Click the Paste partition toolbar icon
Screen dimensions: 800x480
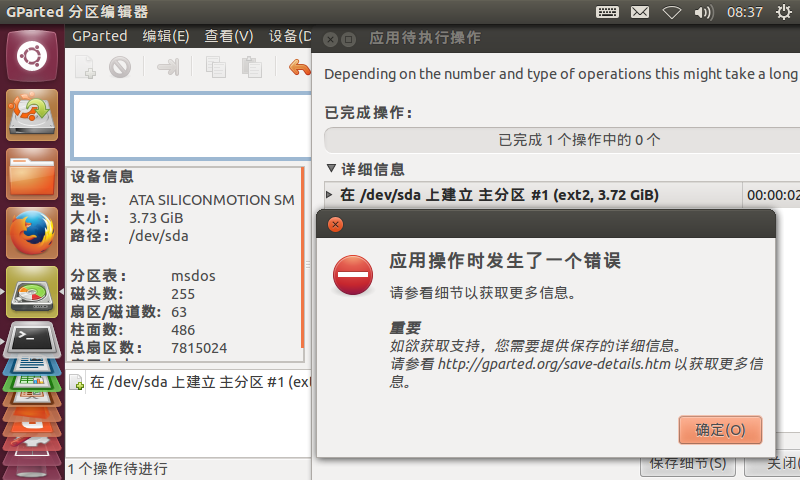coord(252,67)
